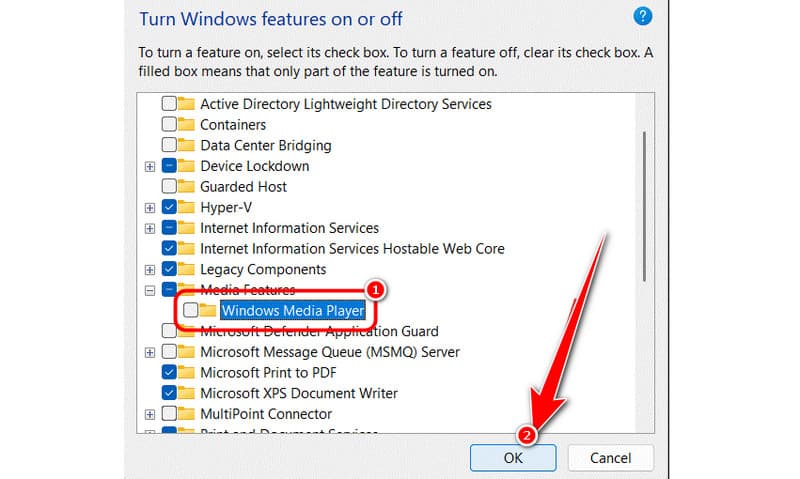Image resolution: width=800 pixels, height=479 pixels.
Task: Expand the Device Lockdown tree node
Action: tap(150, 166)
